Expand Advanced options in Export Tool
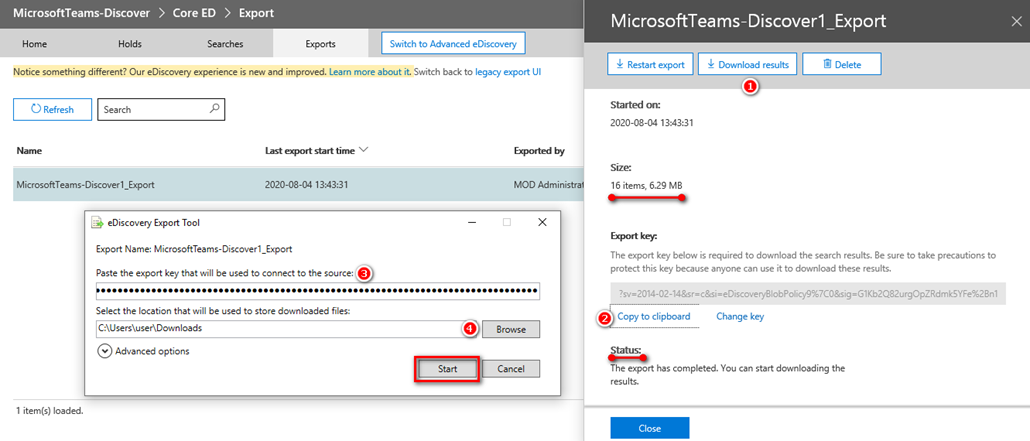Screen dimensions: 1030x441 tap(144, 351)
